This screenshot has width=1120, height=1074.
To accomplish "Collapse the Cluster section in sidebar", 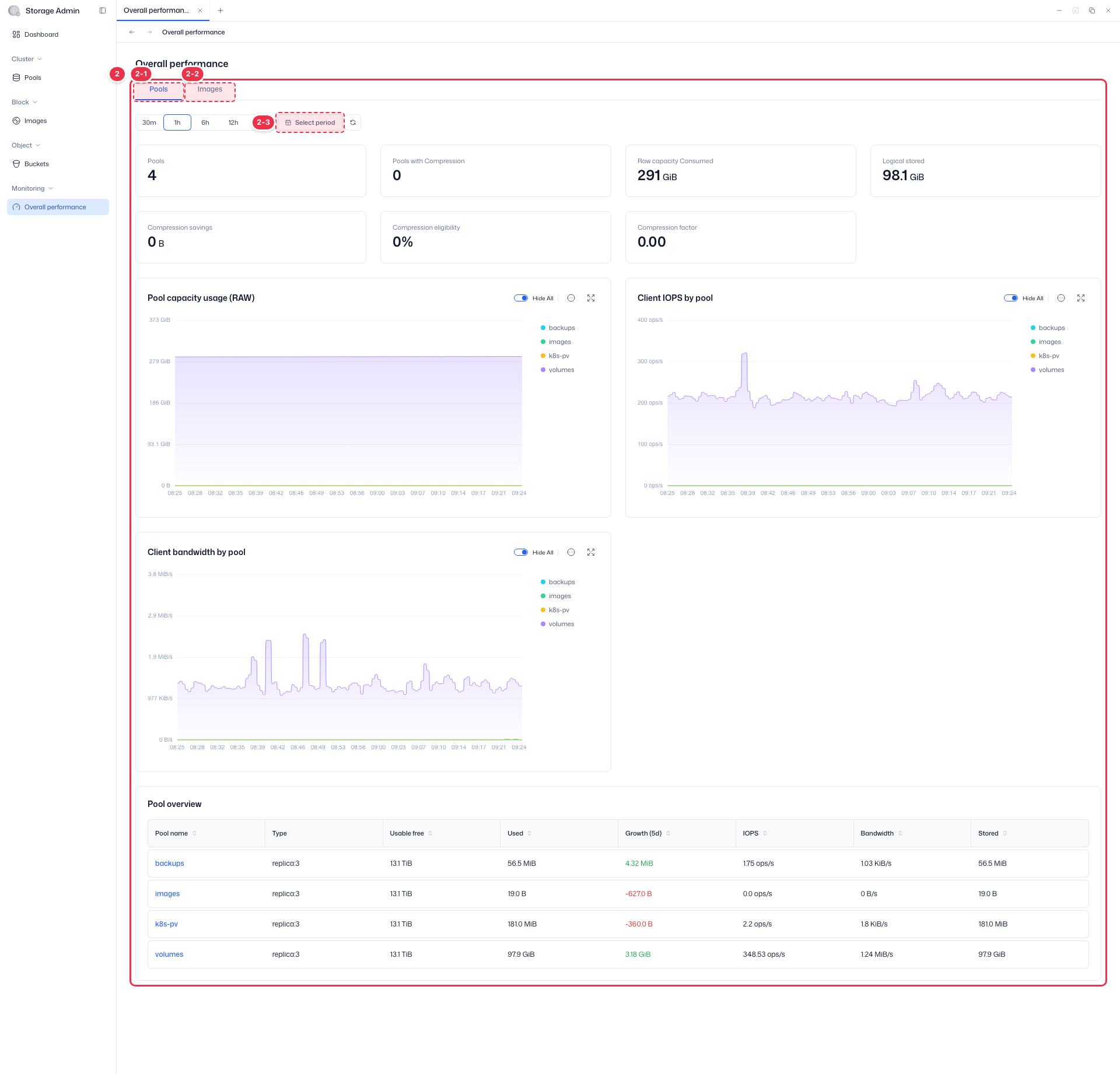I will pyautogui.click(x=27, y=59).
